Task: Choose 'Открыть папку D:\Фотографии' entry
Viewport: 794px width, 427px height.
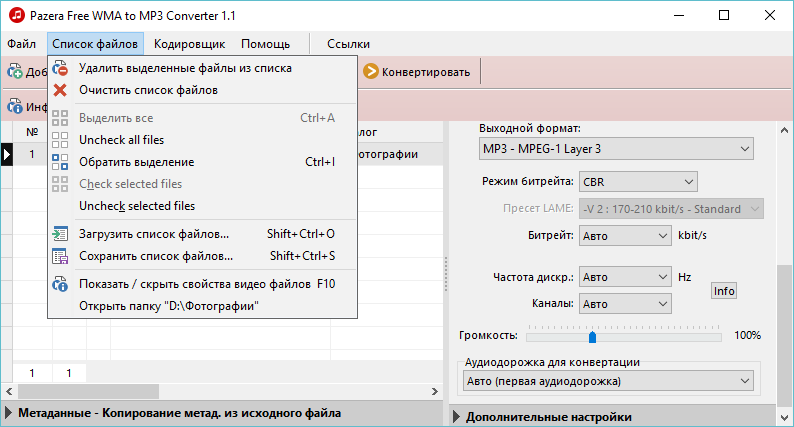Action: pyautogui.click(x=203, y=306)
